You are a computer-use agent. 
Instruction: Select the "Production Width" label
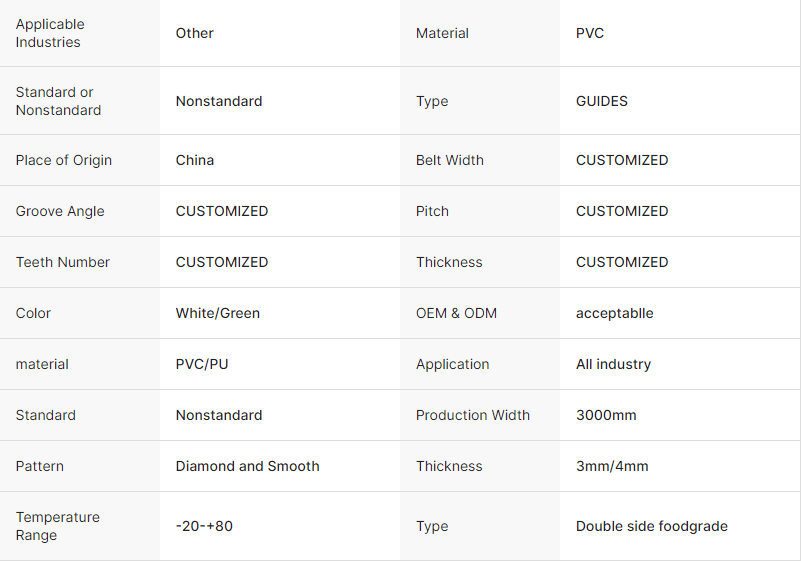pos(473,415)
